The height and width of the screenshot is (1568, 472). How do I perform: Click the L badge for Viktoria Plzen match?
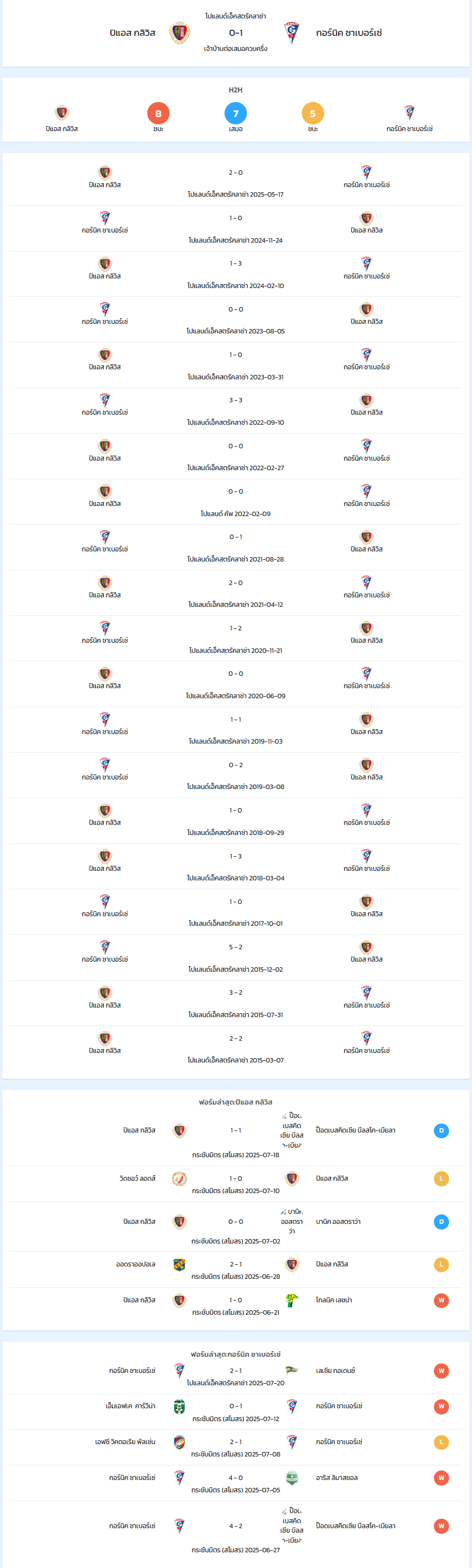click(x=442, y=1442)
